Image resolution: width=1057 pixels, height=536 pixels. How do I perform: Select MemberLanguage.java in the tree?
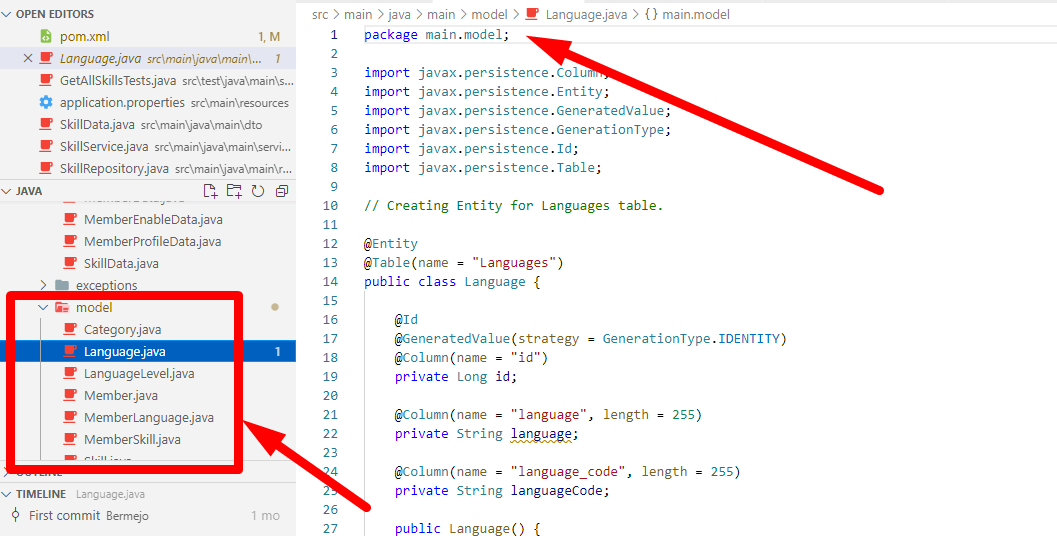pos(148,418)
